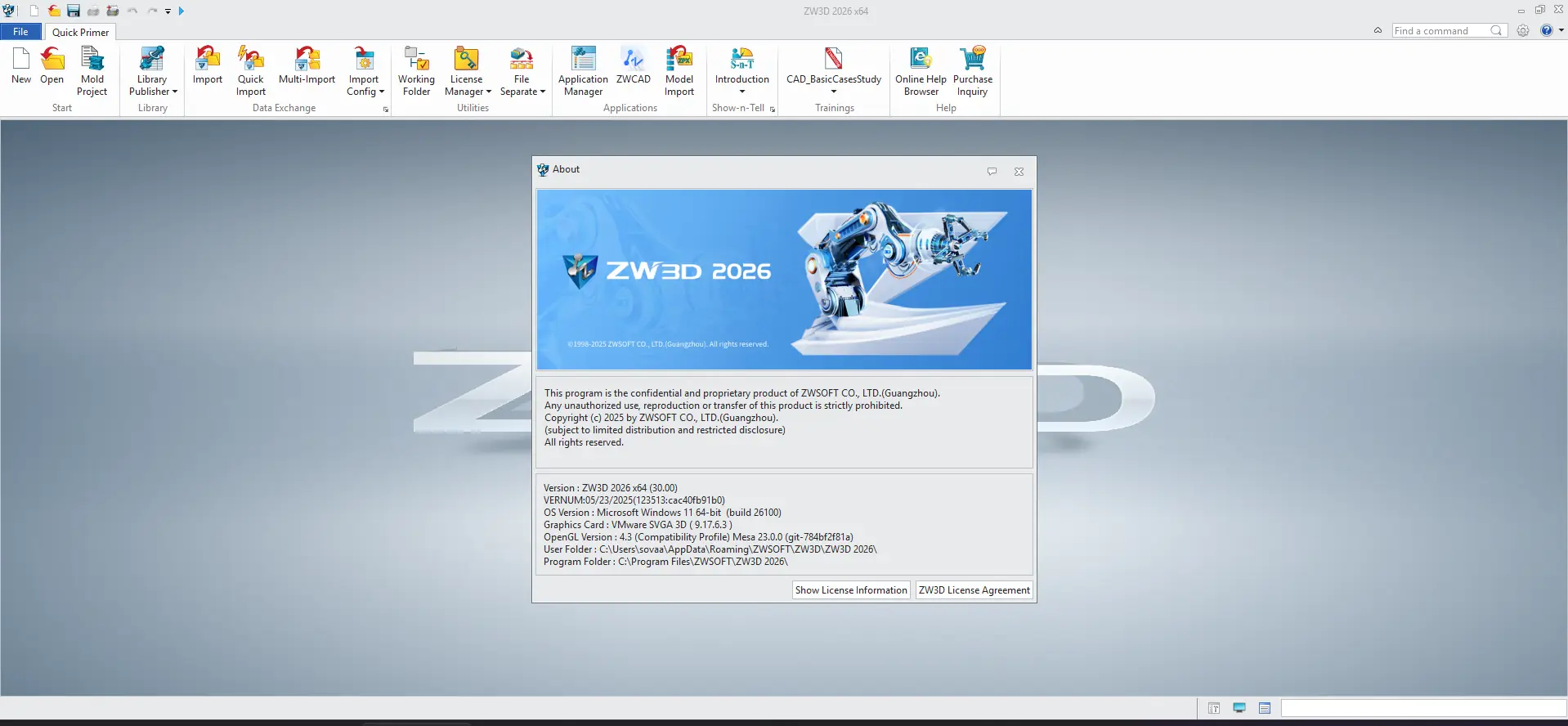Expand the Import Config dropdown arrow
1568x726 pixels.
point(382,92)
